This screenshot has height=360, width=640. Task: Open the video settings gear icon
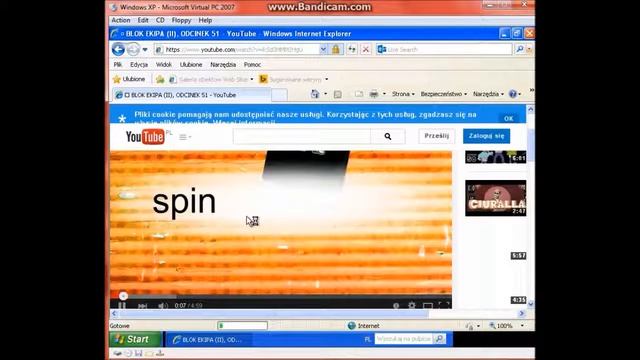pos(412,305)
